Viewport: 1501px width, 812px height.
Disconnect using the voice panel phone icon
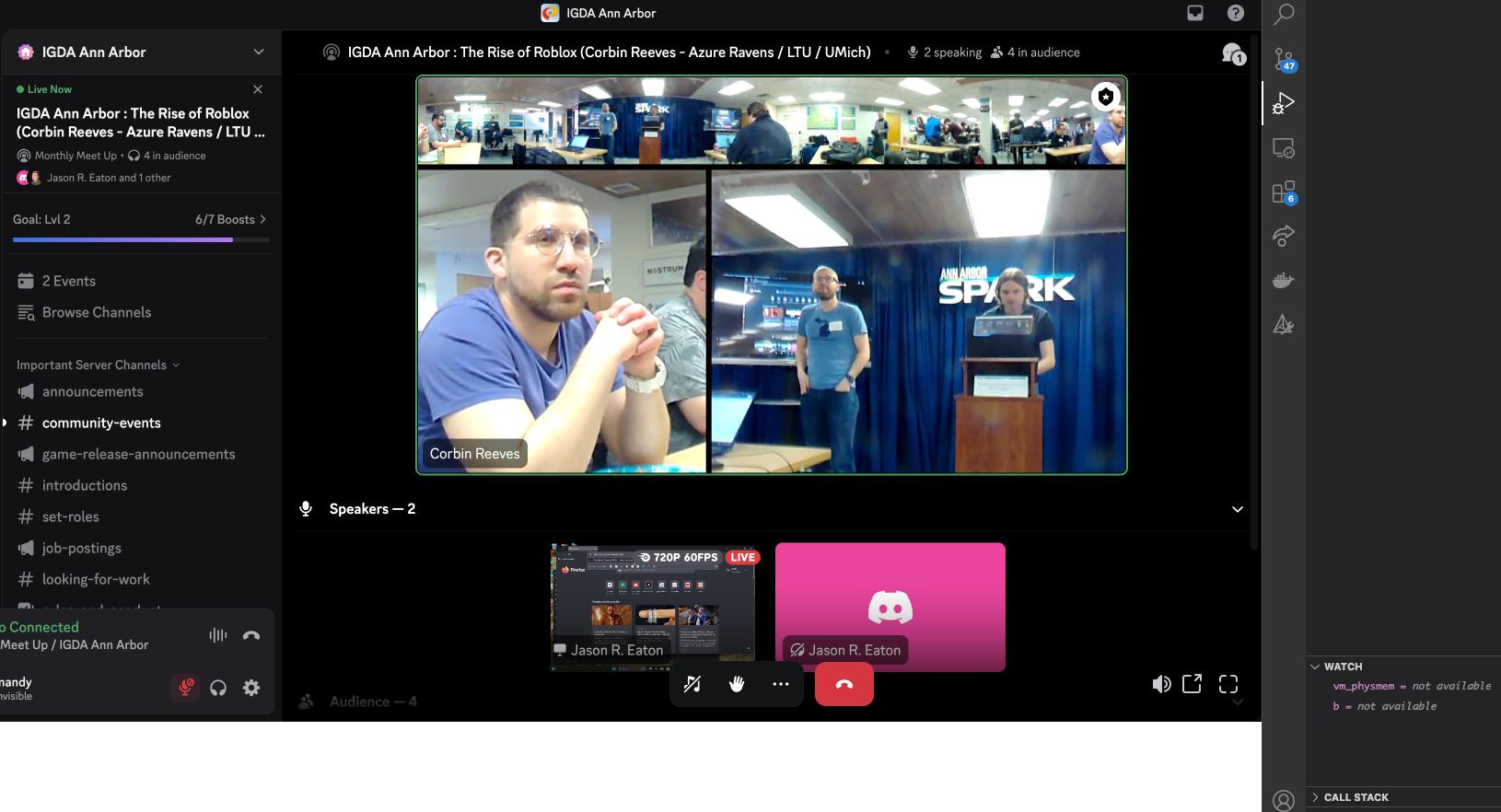tap(251, 635)
